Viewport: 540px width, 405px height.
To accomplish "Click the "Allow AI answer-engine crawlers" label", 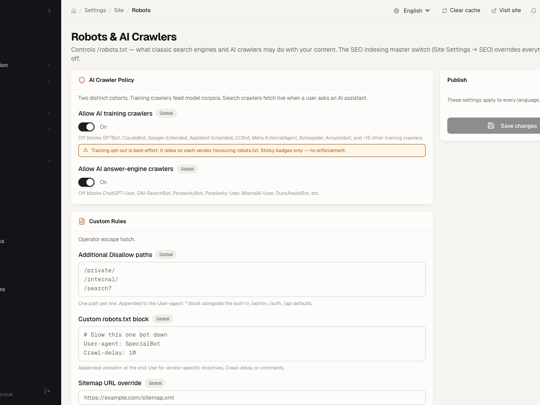I will [x=125, y=169].
